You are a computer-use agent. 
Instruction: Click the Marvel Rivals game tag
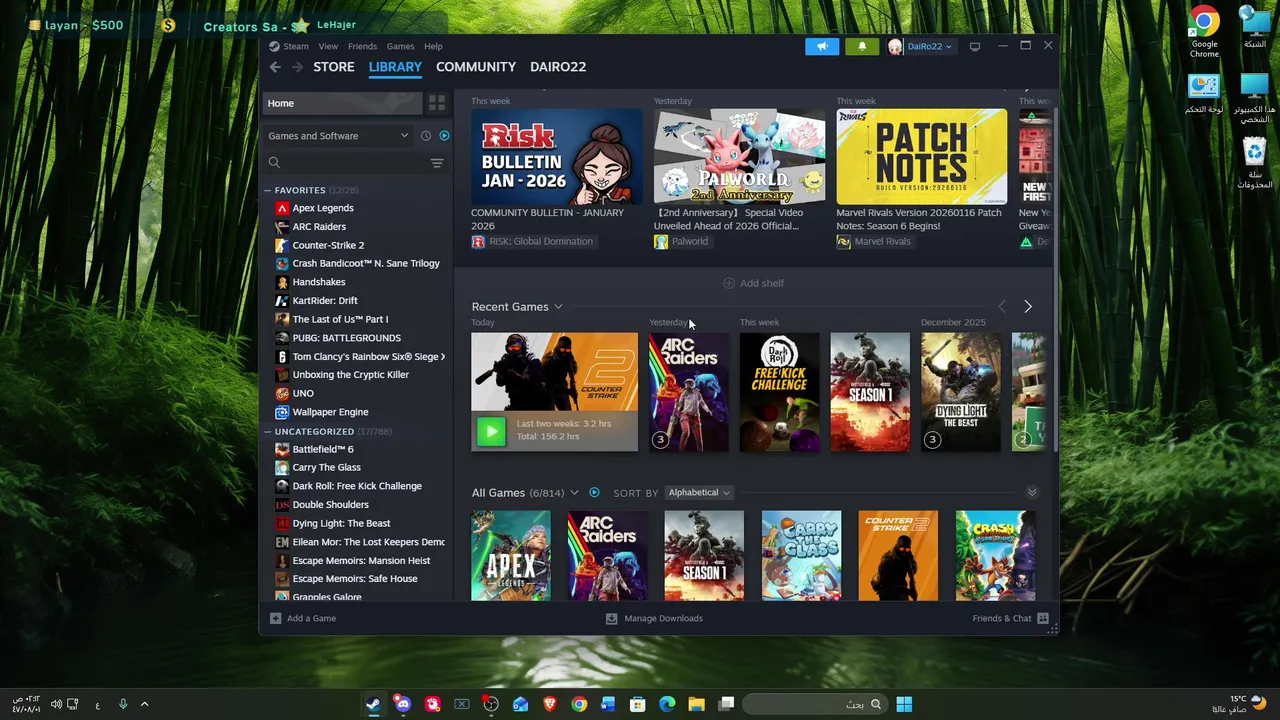pos(875,241)
